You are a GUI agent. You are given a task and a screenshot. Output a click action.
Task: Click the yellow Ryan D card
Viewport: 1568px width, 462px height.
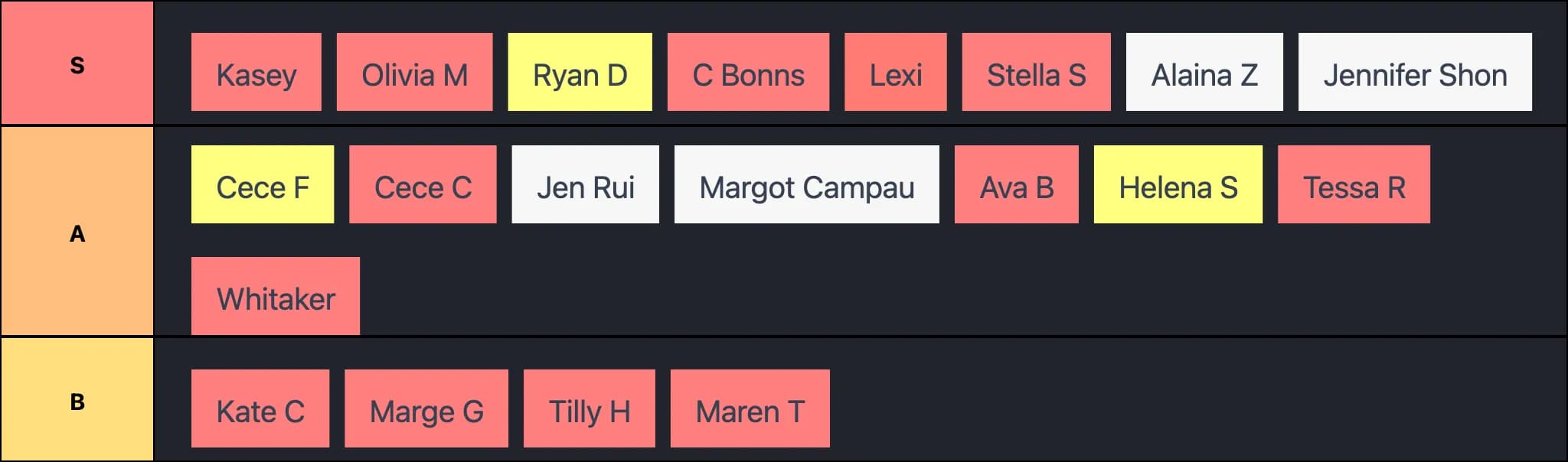coord(580,73)
